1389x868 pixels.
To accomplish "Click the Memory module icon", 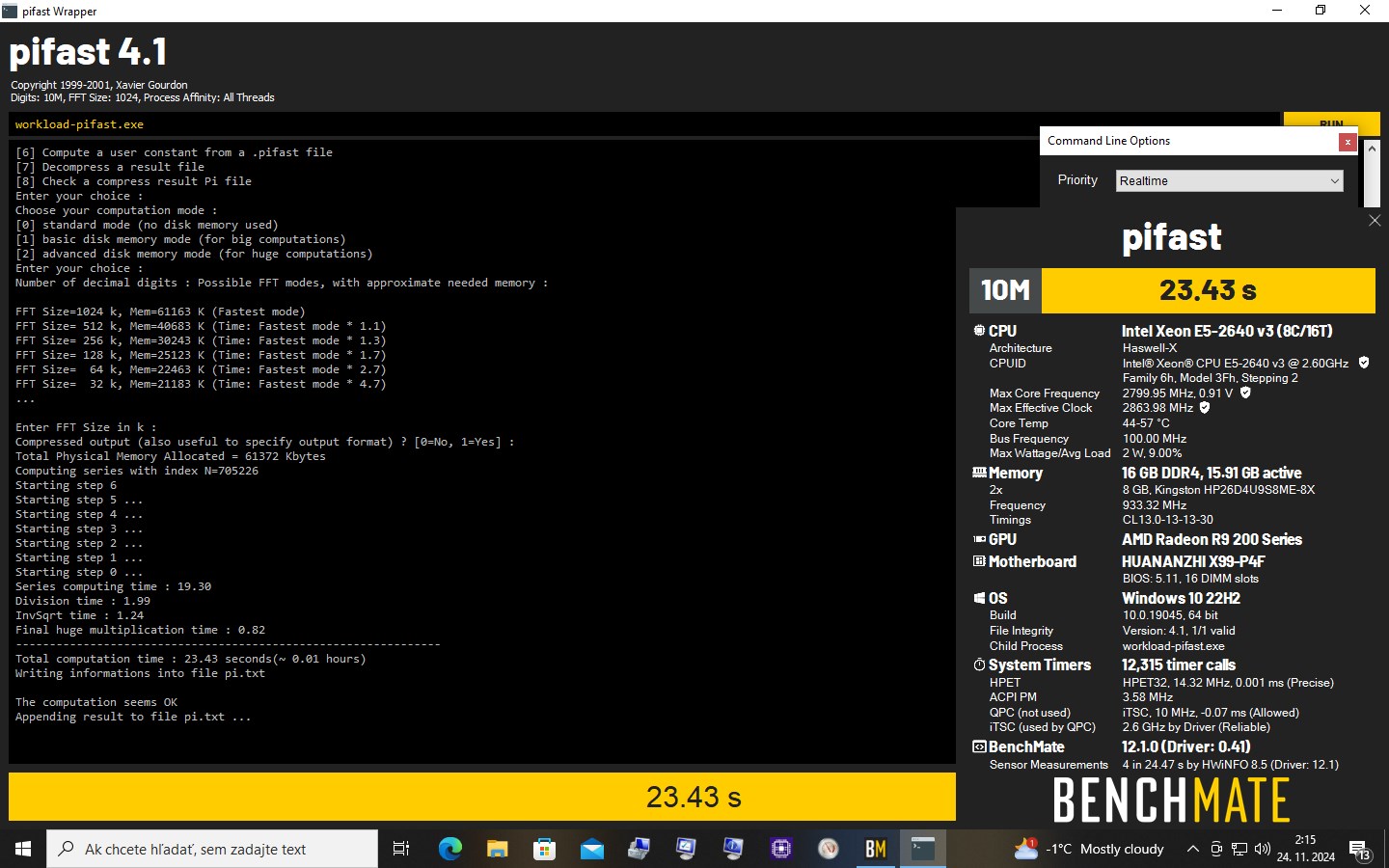I will (x=979, y=473).
